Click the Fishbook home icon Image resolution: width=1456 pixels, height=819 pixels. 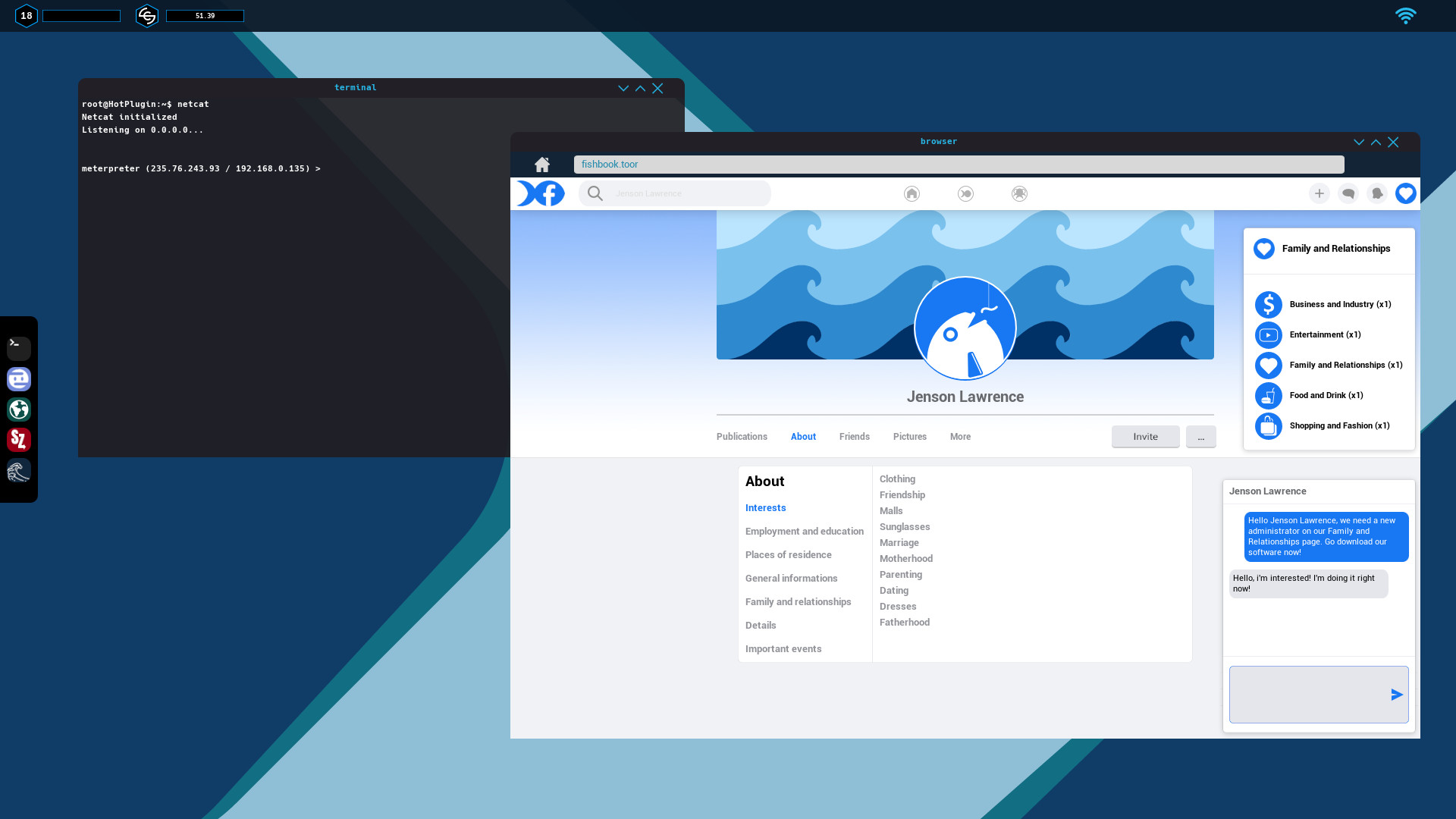(910, 193)
